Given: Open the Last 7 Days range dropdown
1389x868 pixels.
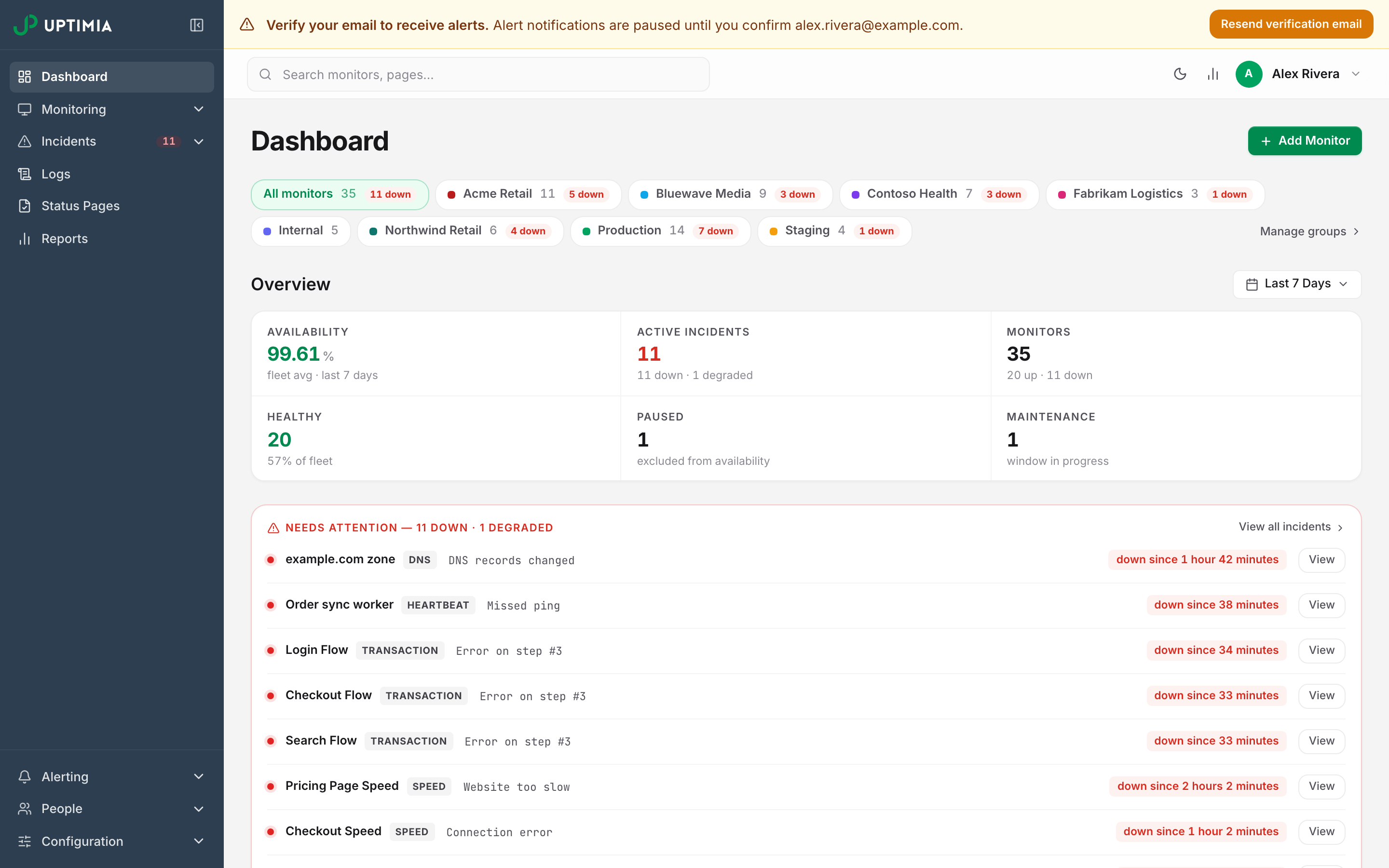Looking at the screenshot, I should coord(1296,284).
